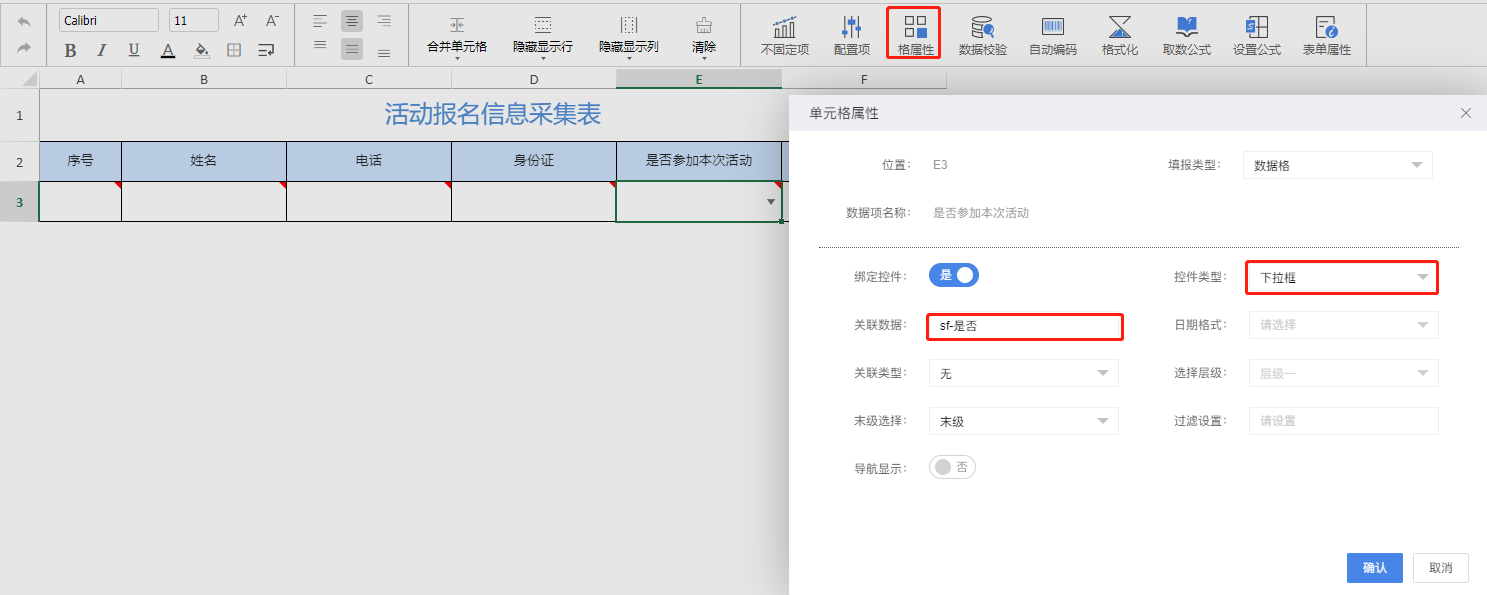Click the 关联数据 input field
This screenshot has height=595, width=1487.
click(1024, 326)
